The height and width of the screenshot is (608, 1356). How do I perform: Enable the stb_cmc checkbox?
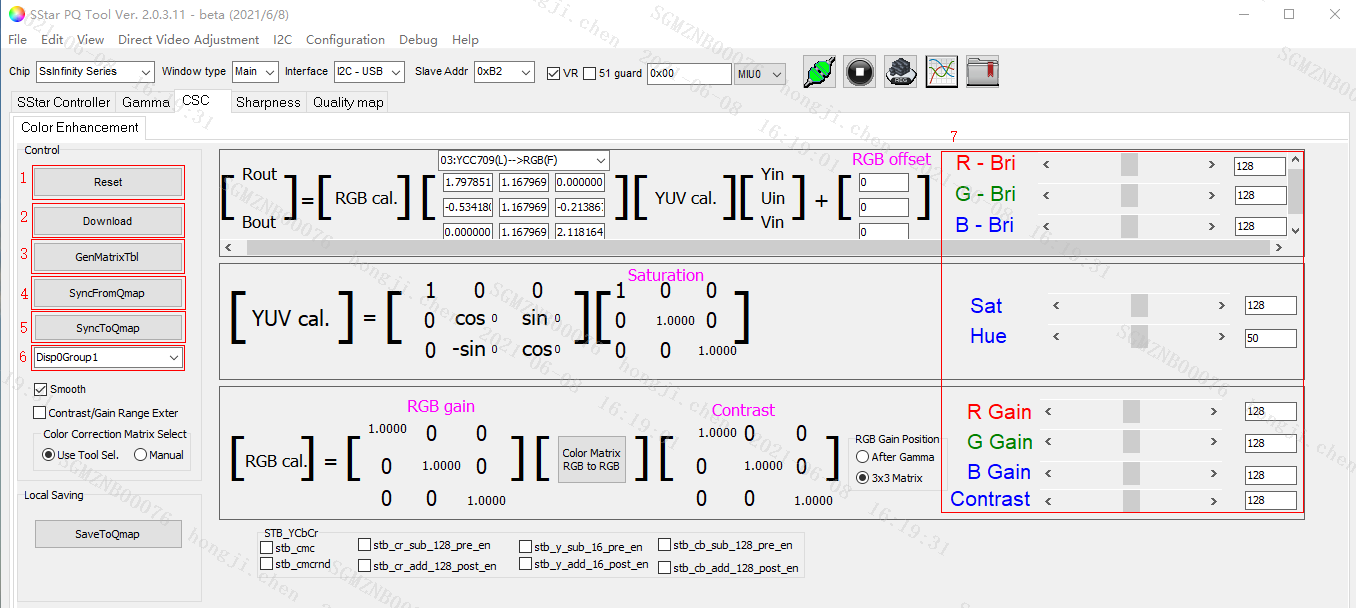[x=266, y=548]
